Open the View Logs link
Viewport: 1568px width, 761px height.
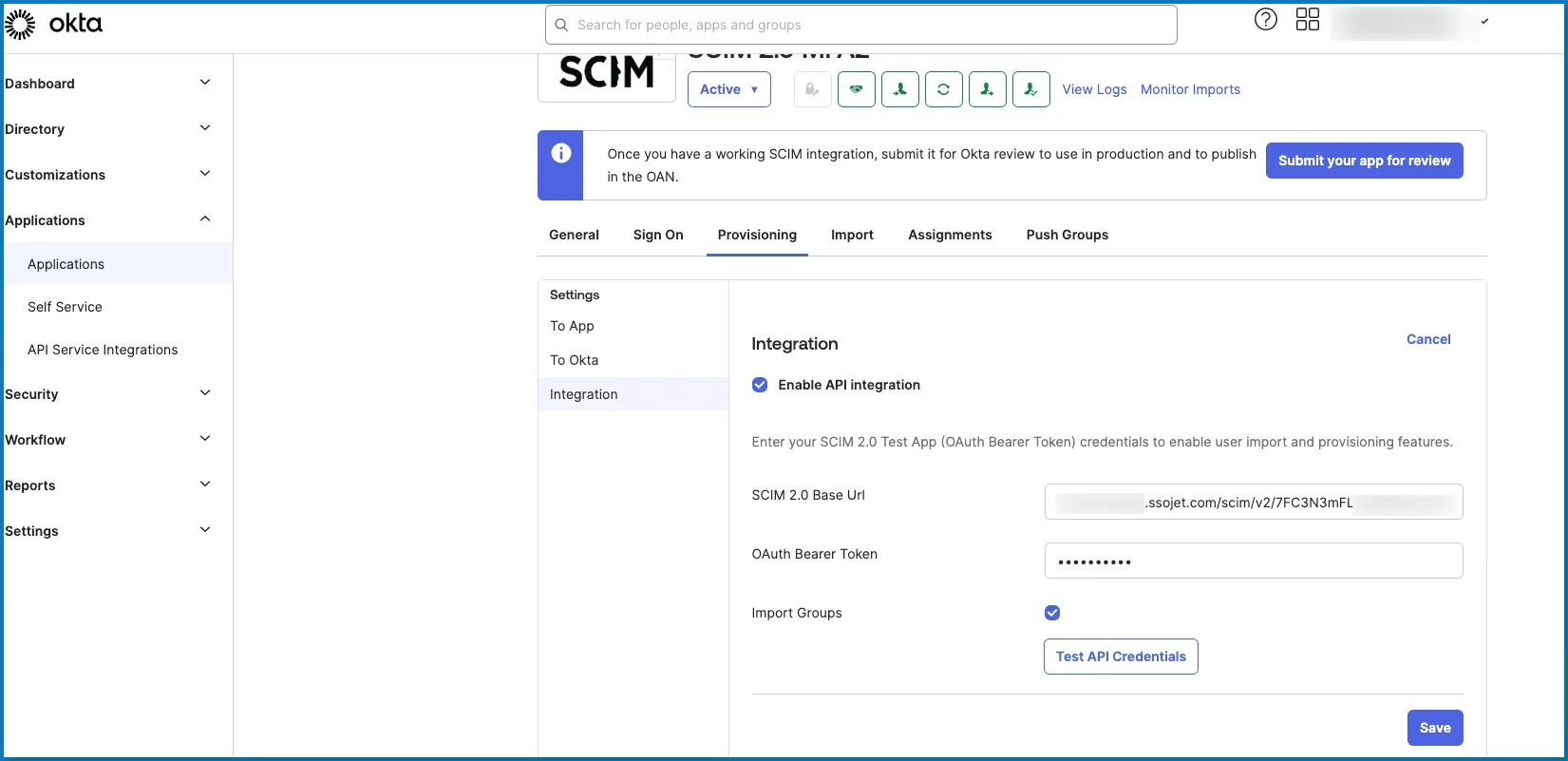coord(1094,89)
